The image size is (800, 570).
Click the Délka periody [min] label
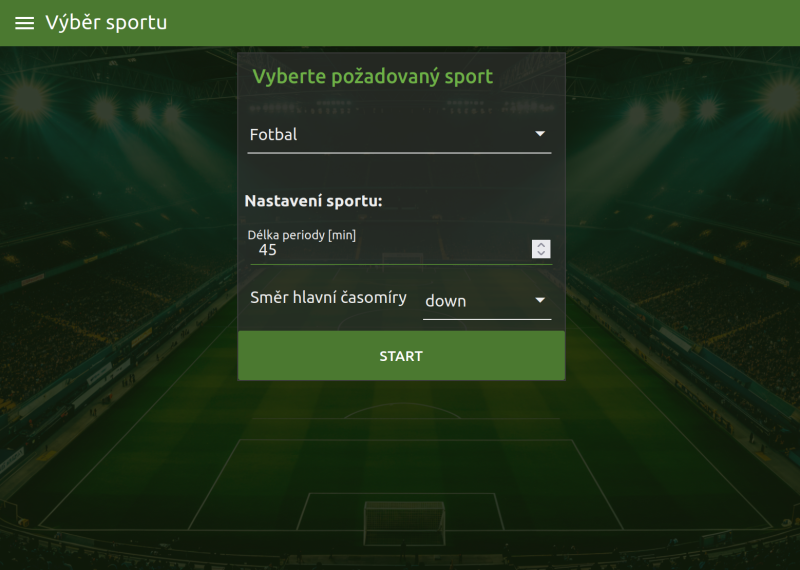[302, 235]
